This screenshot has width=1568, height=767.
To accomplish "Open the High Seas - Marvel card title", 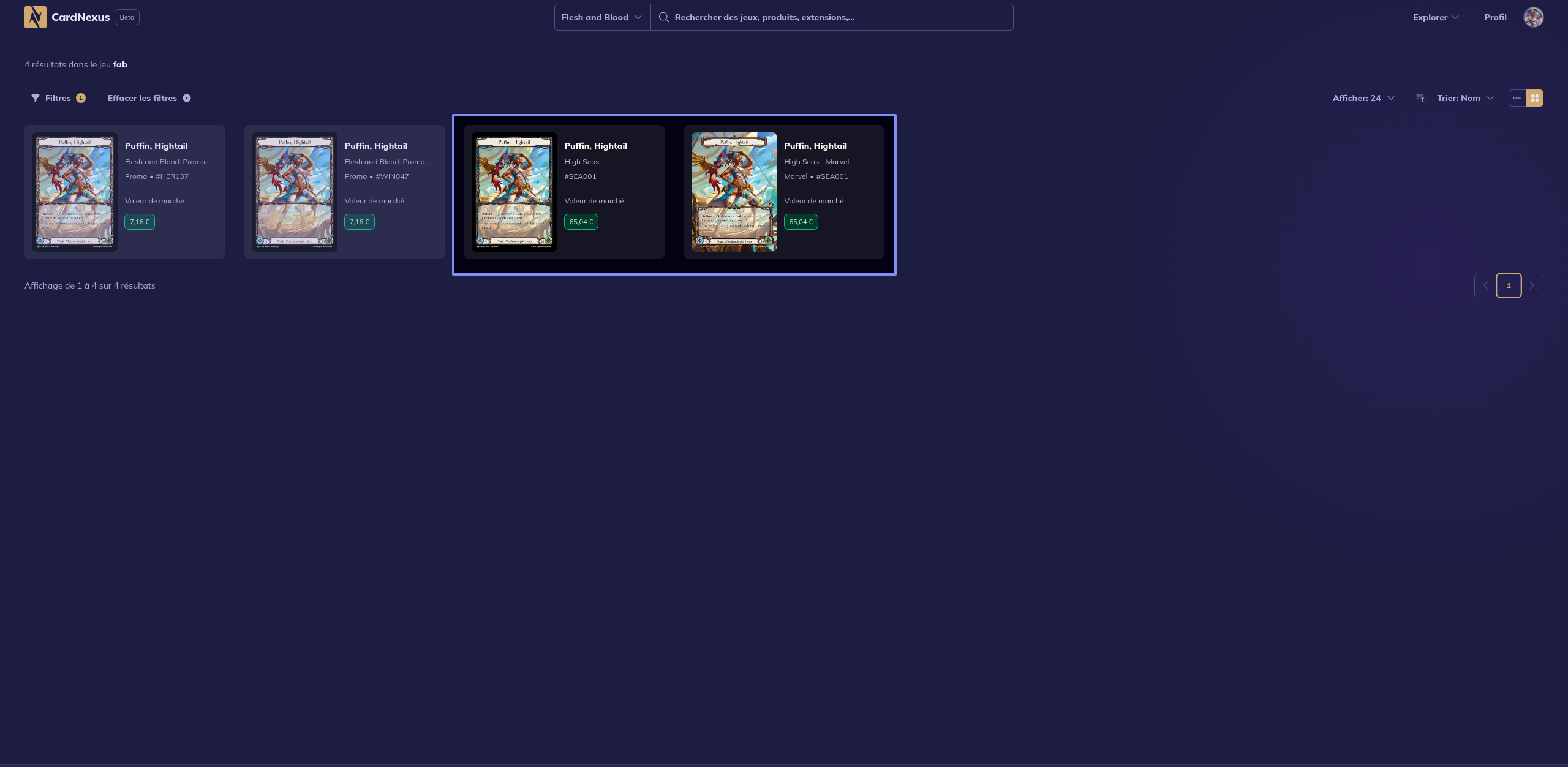I will click(815, 146).
